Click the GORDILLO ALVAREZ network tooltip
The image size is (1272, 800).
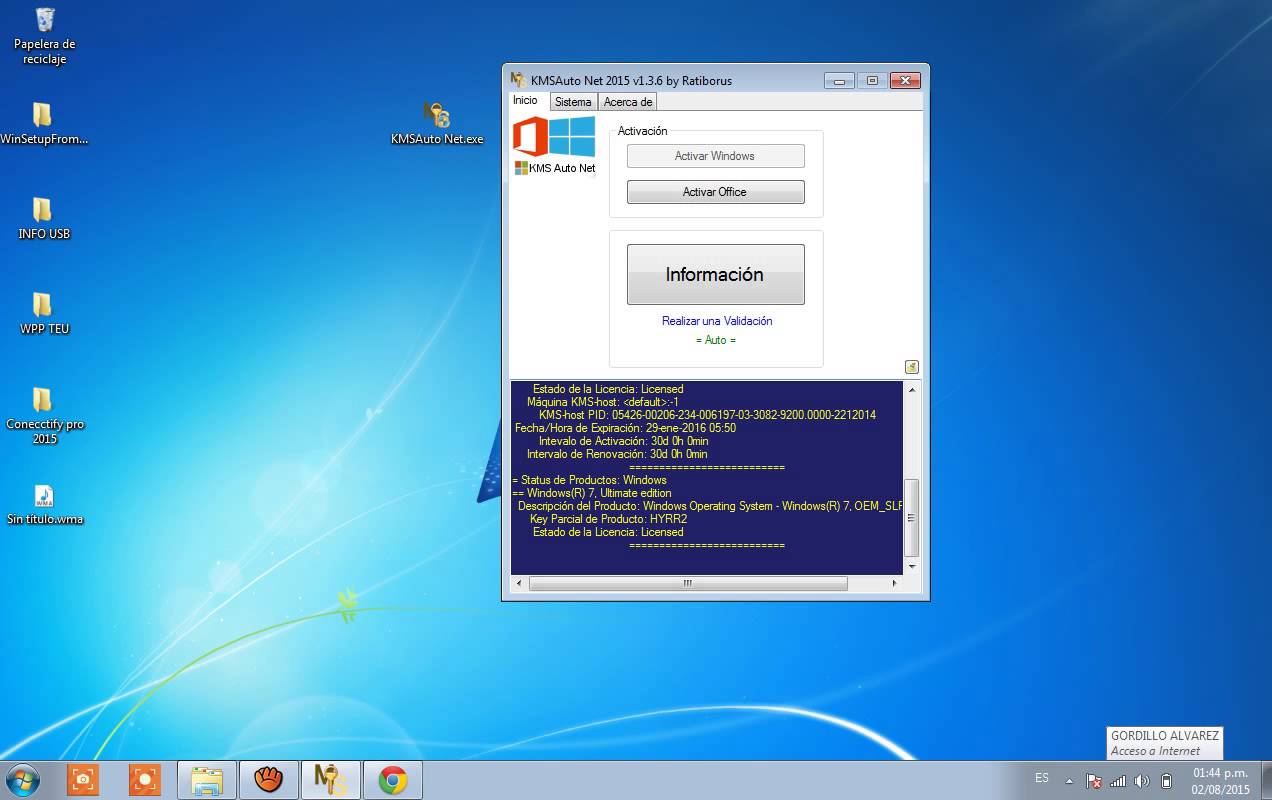coord(1165,743)
